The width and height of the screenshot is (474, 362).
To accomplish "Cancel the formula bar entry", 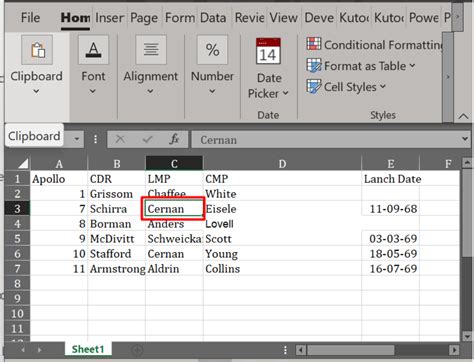I will coord(120,139).
